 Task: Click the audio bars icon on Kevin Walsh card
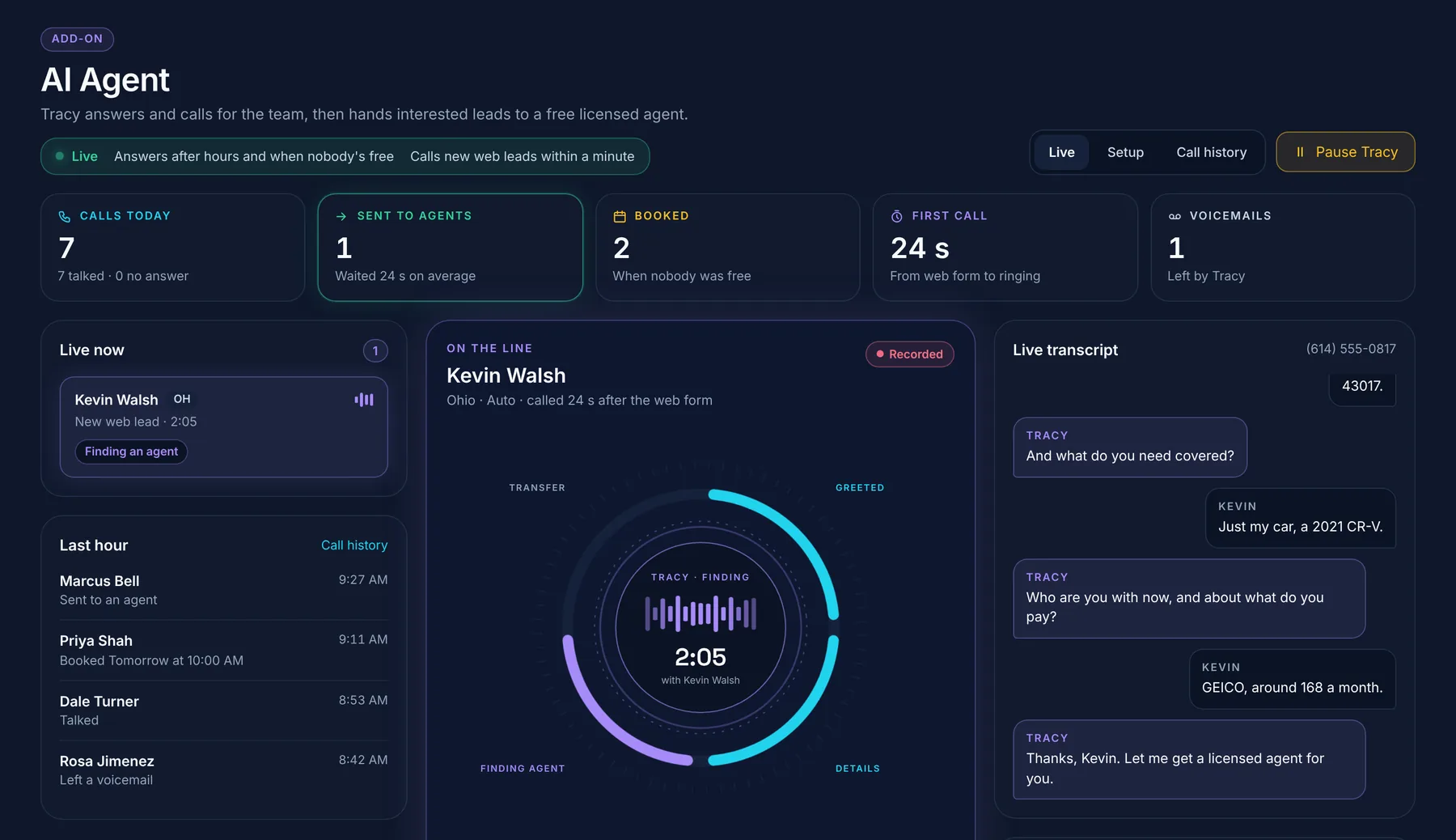click(x=364, y=400)
